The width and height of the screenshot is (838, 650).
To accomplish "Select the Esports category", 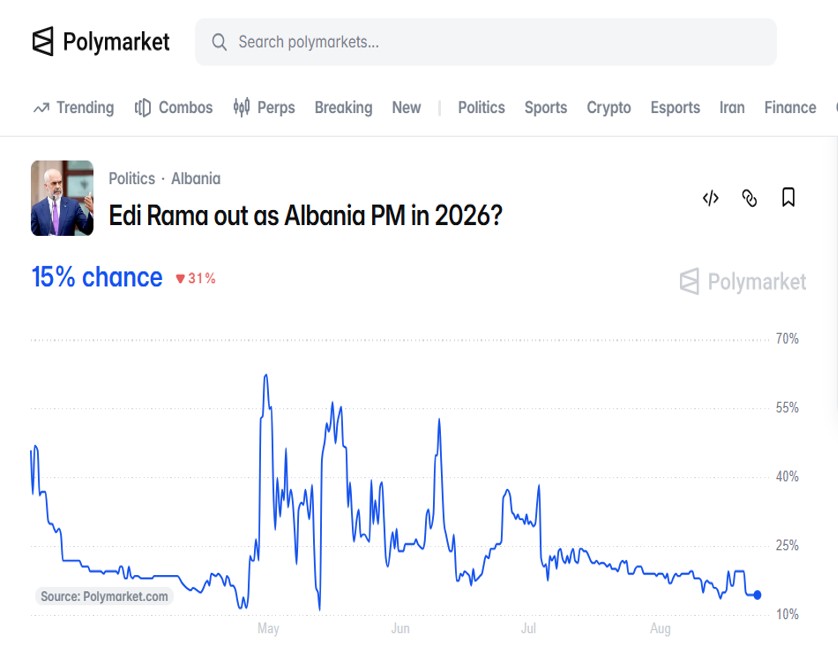I will click(675, 107).
